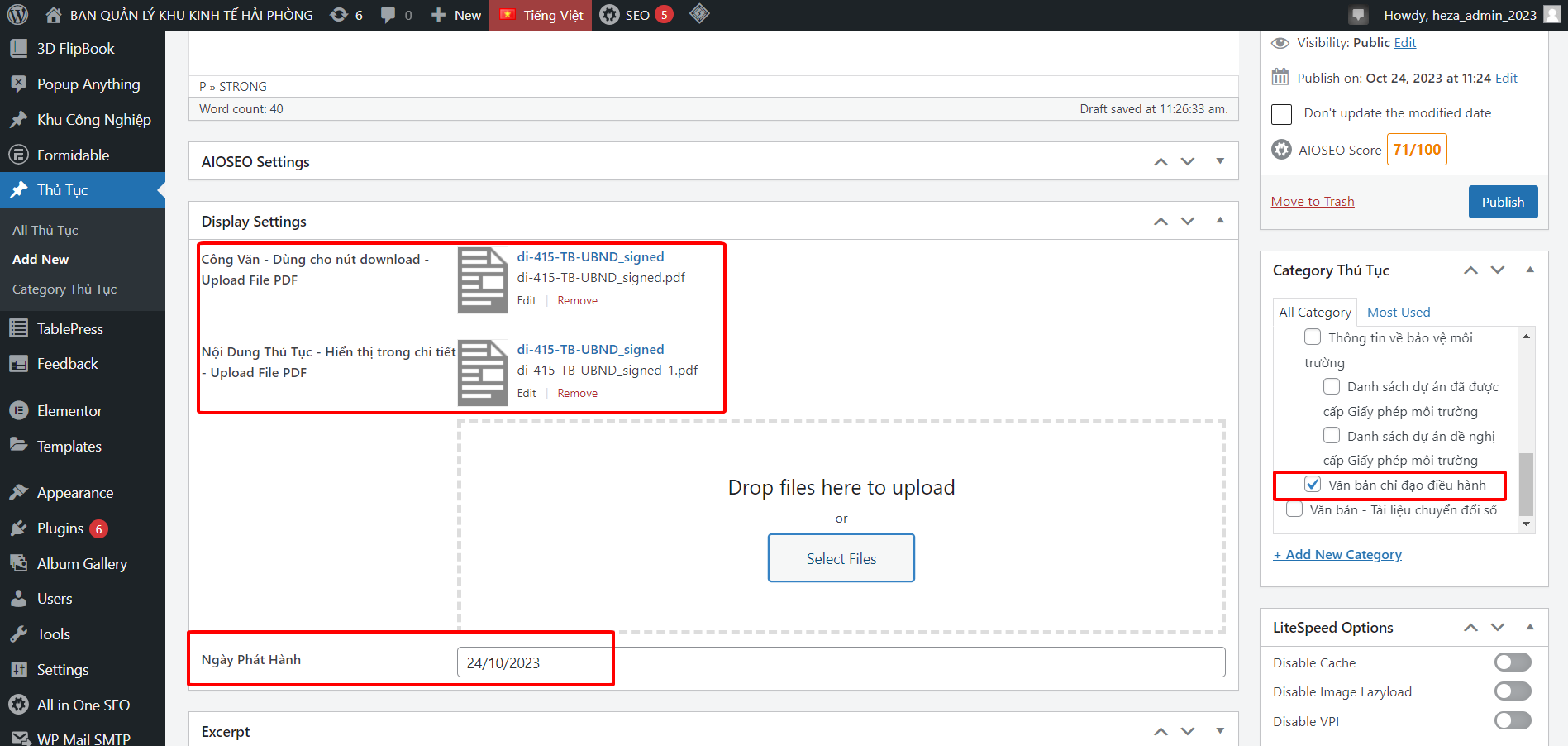Click the SEO gear icon in admin bar
1568x746 pixels.
click(x=609, y=15)
